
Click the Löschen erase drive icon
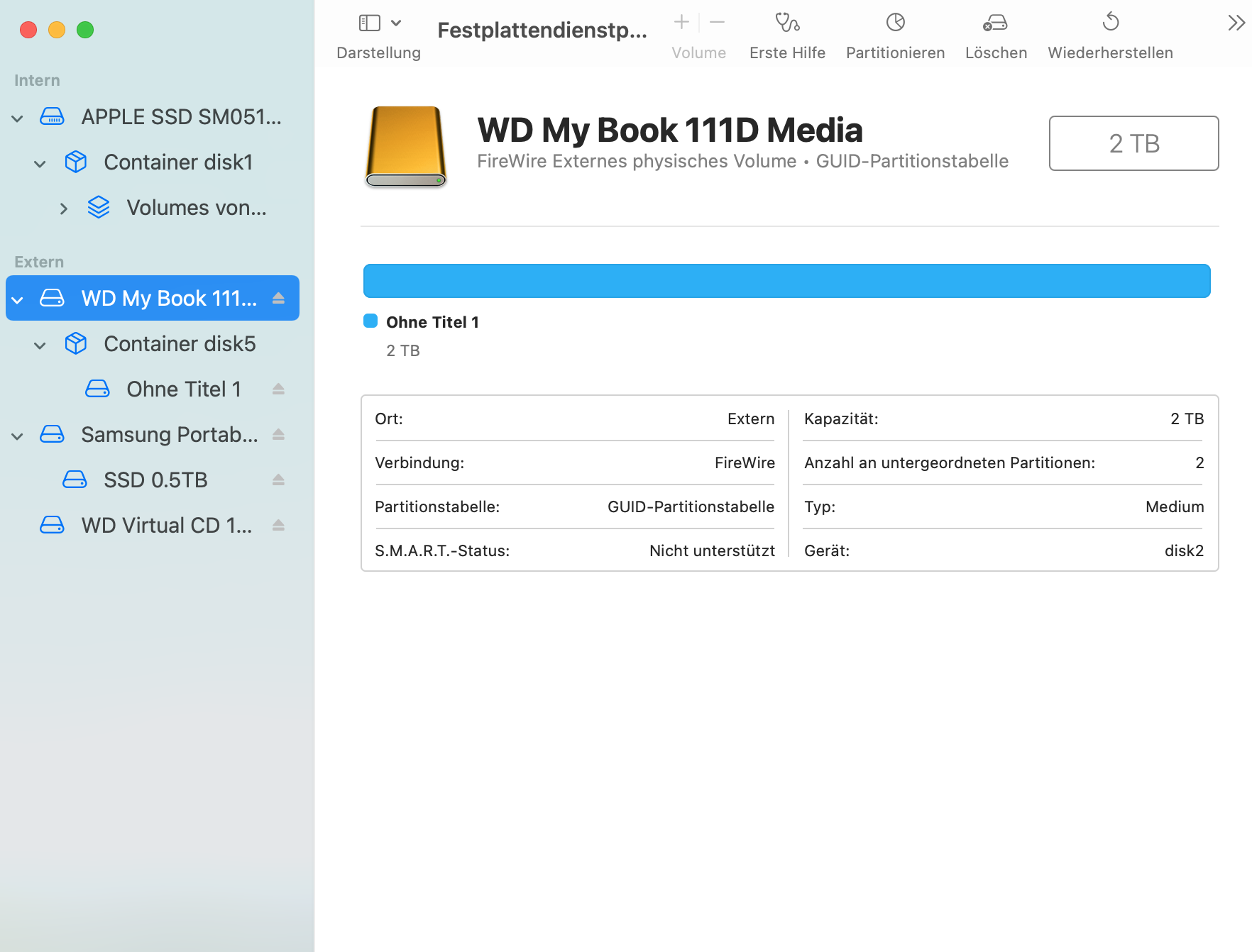[x=995, y=23]
